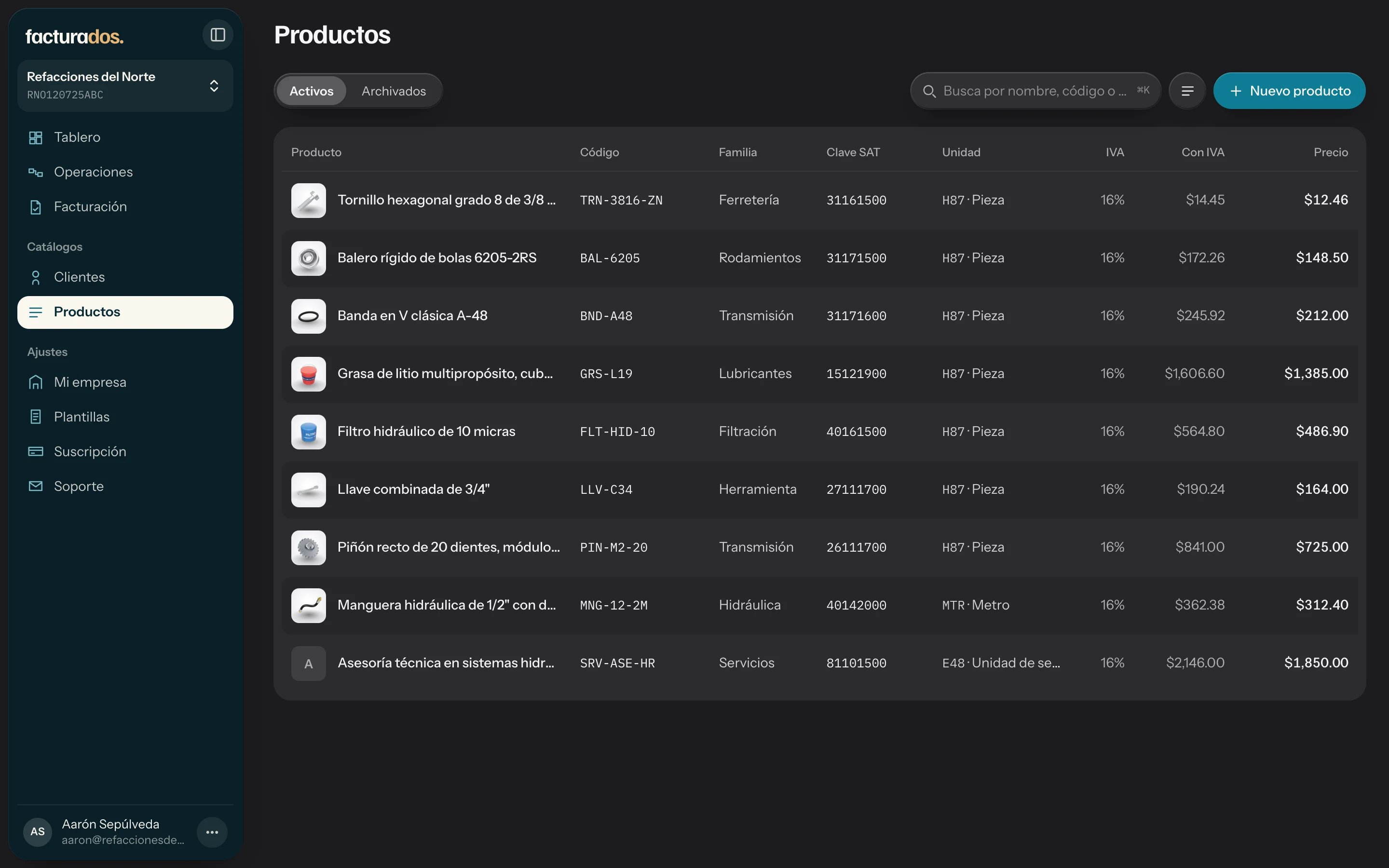Viewport: 1389px width, 868px height.
Task: Open the Llave combinada de 3/4" row
Action: pos(819,489)
